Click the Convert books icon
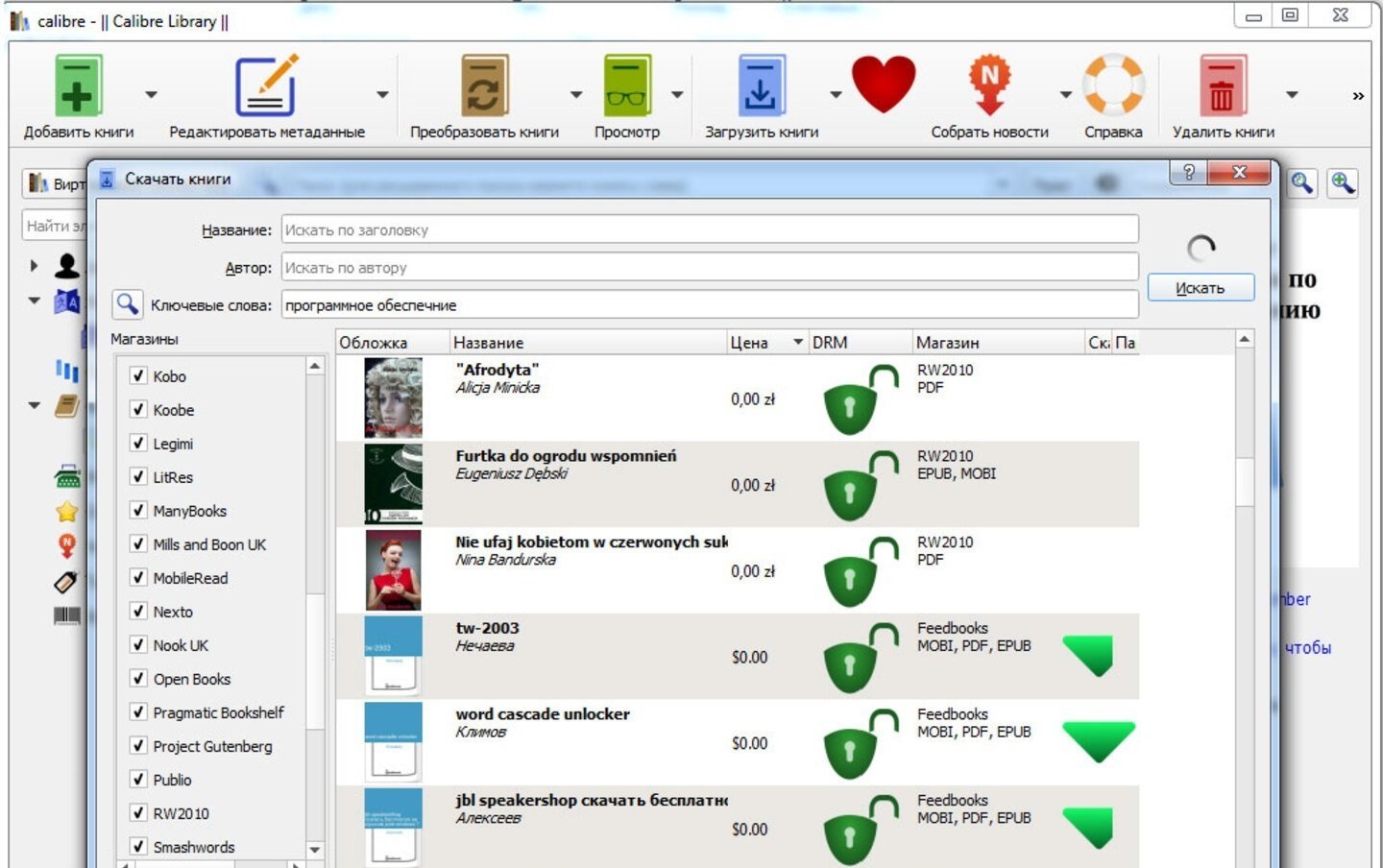Viewport: 1383px width, 868px height. (x=484, y=86)
